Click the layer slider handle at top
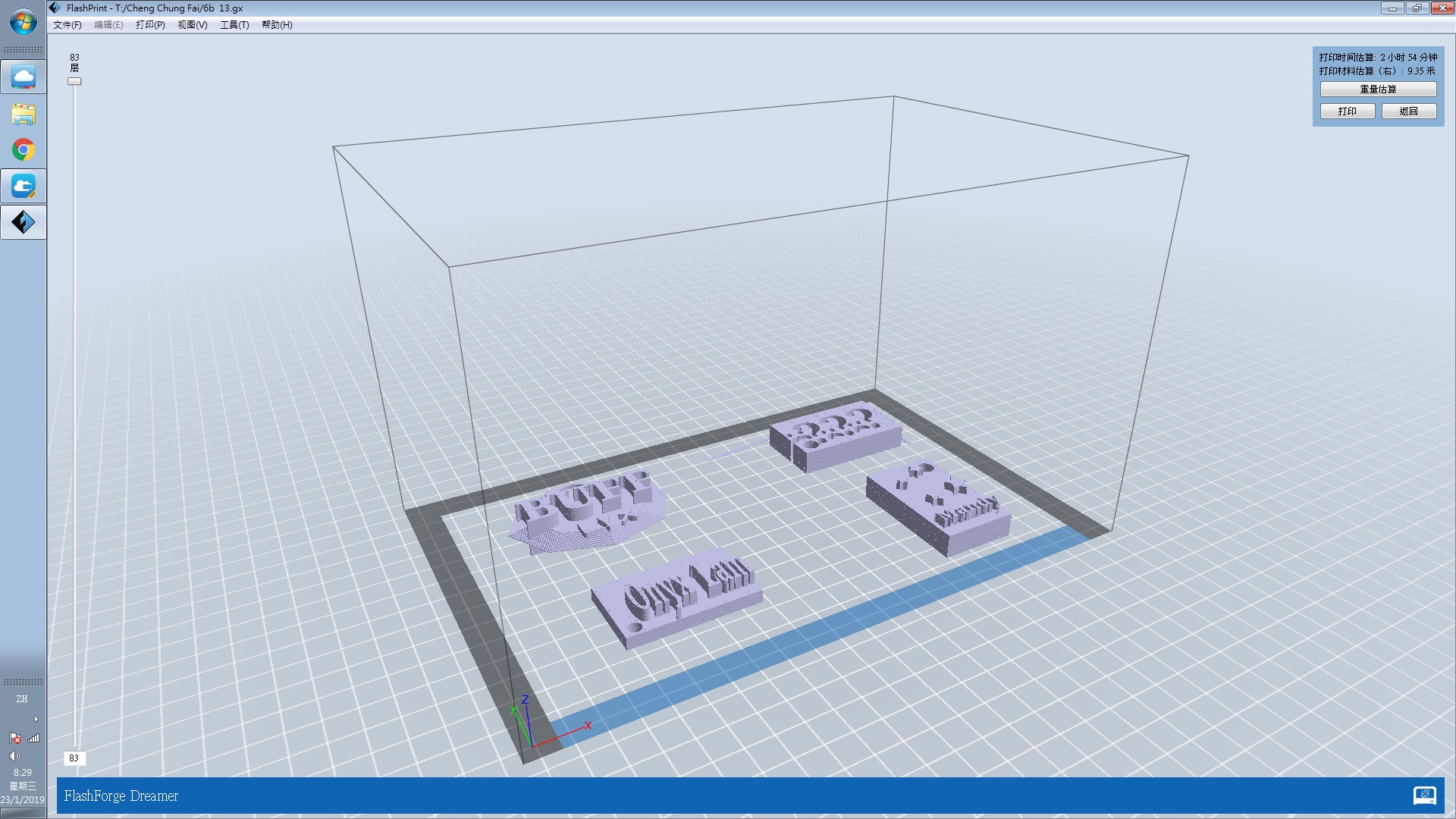 tap(74, 81)
